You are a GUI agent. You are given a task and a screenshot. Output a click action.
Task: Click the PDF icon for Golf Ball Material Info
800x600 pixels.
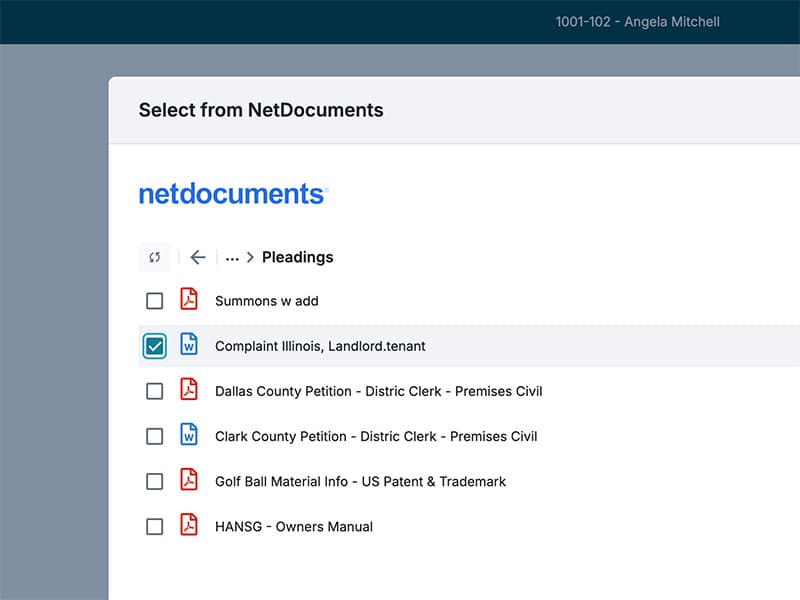click(189, 480)
